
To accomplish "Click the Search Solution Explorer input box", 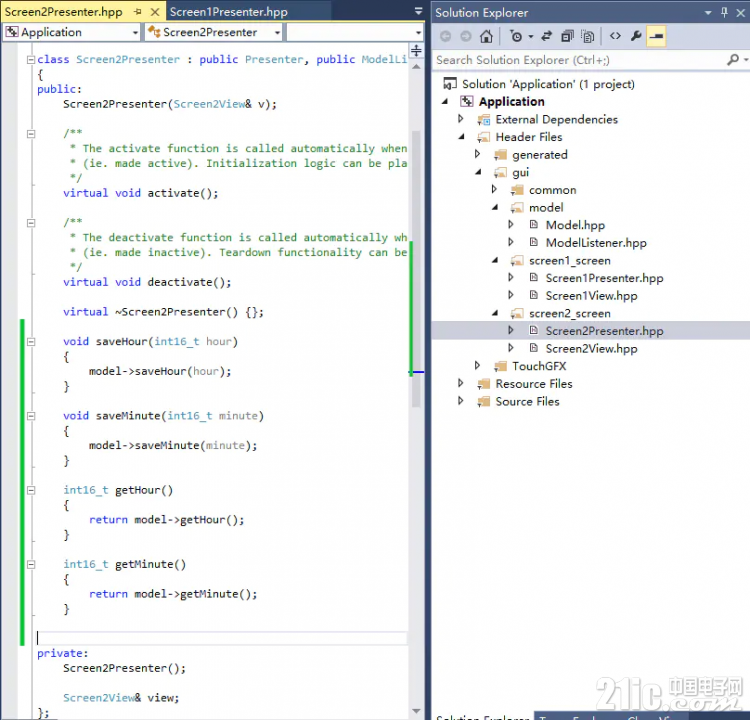I will tap(579, 60).
